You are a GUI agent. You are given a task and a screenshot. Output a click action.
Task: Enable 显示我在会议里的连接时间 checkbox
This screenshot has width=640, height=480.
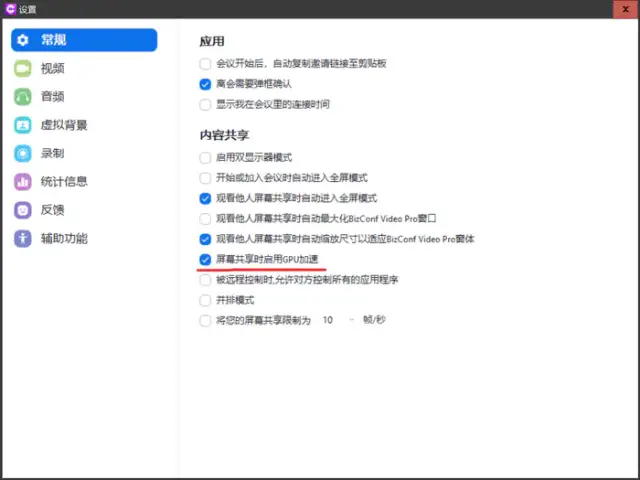(x=206, y=104)
